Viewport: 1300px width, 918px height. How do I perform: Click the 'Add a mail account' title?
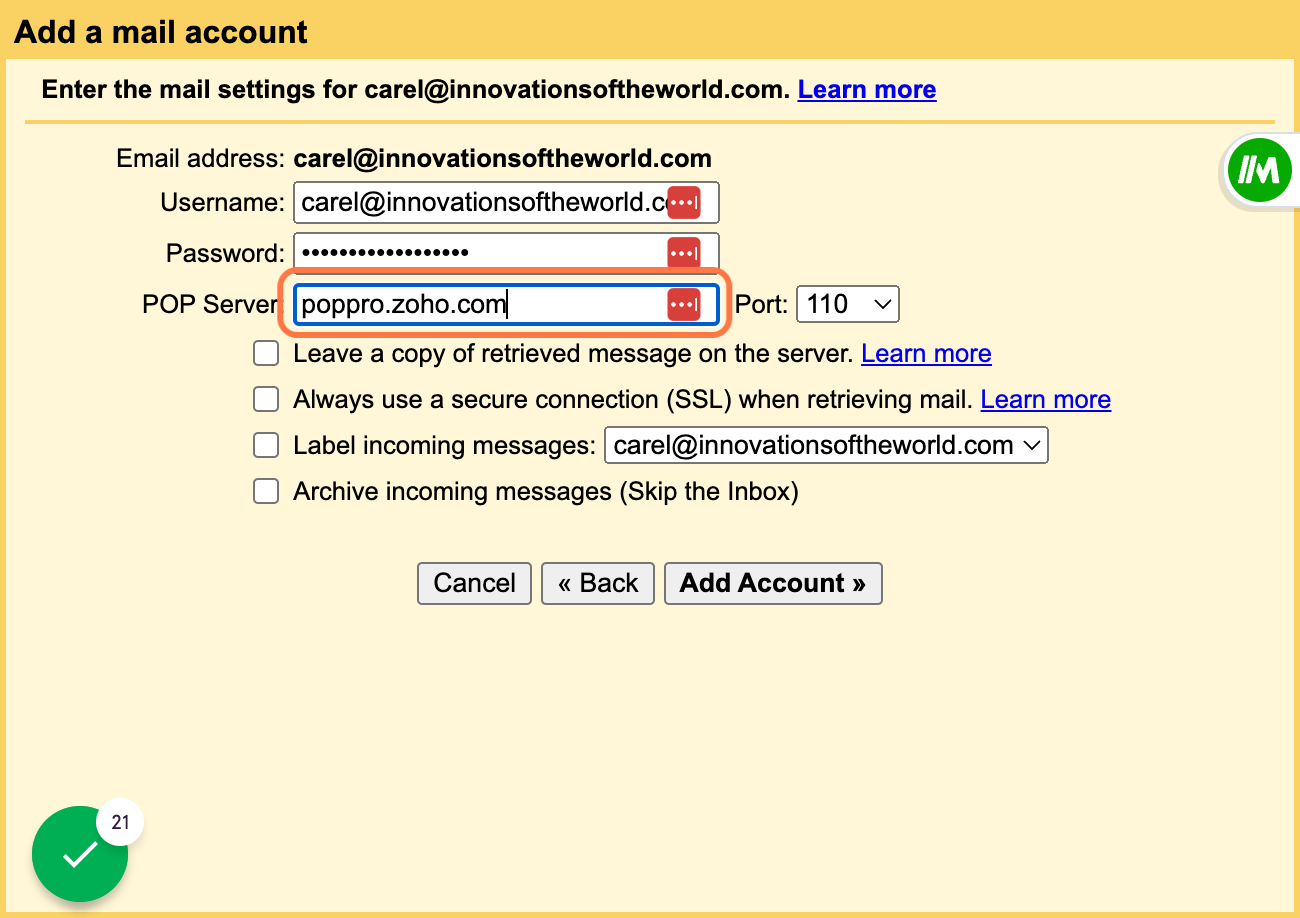[161, 32]
